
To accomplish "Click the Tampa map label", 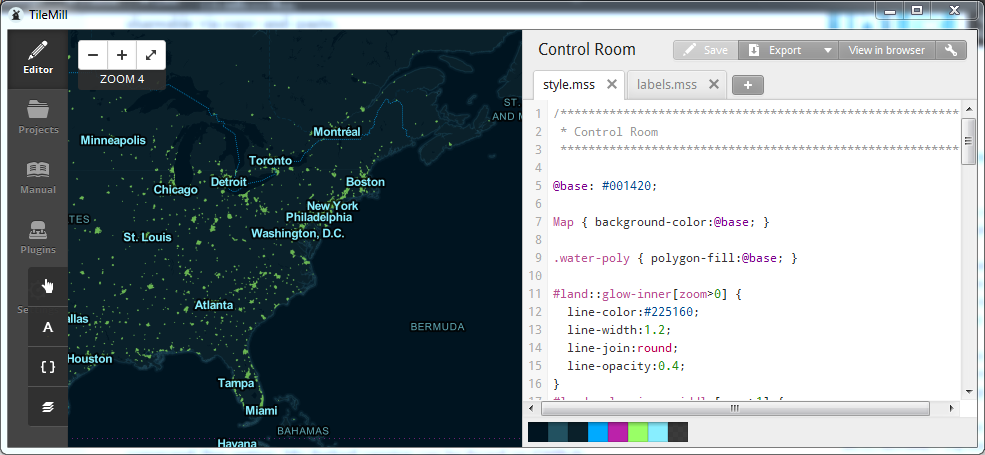I will click(236, 383).
